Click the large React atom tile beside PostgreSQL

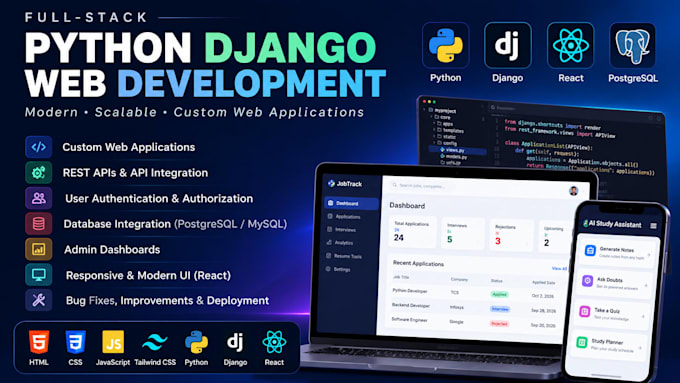[x=570, y=46]
